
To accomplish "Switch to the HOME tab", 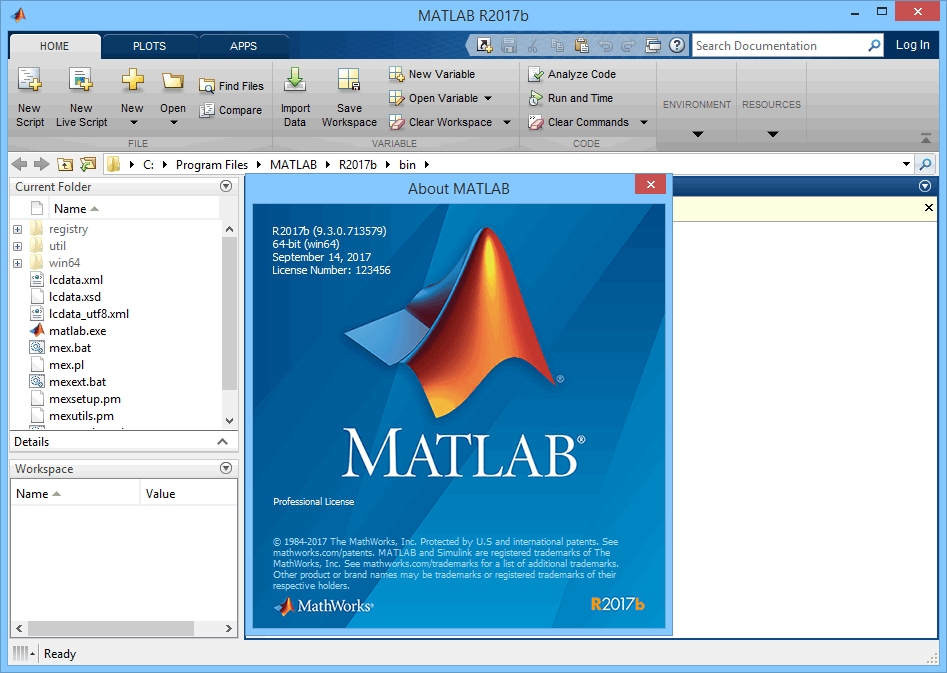I will (x=54, y=46).
